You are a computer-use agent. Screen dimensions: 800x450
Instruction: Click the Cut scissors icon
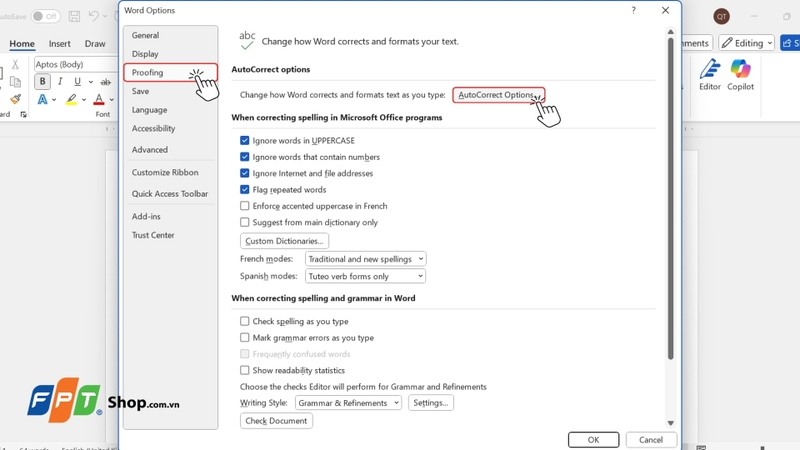[x=15, y=65]
